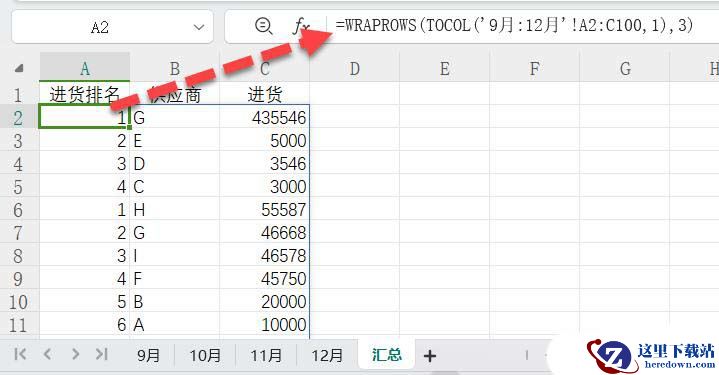Image resolution: width=719 pixels, height=375 pixels.
Task: Open the Name Box dropdown arrow
Action: pos(199,28)
